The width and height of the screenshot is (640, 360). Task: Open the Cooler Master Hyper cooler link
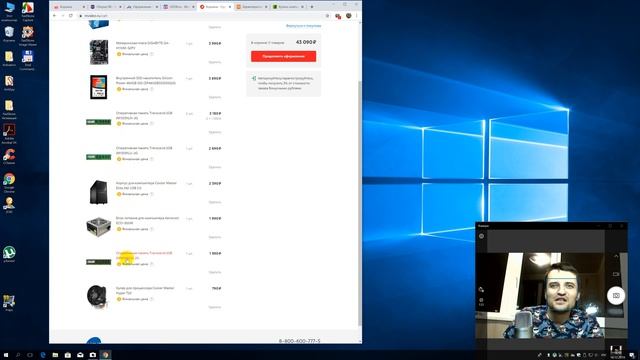click(145, 290)
